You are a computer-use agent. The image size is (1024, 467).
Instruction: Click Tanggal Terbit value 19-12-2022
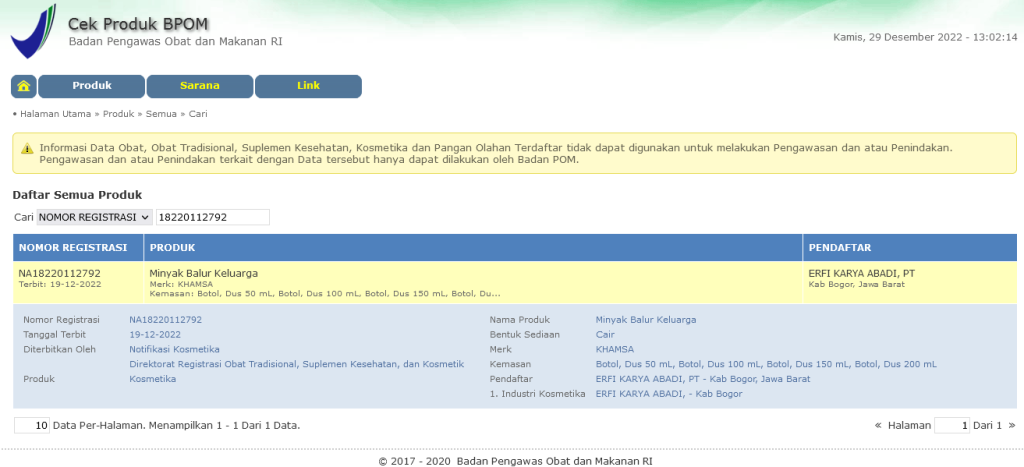point(155,334)
